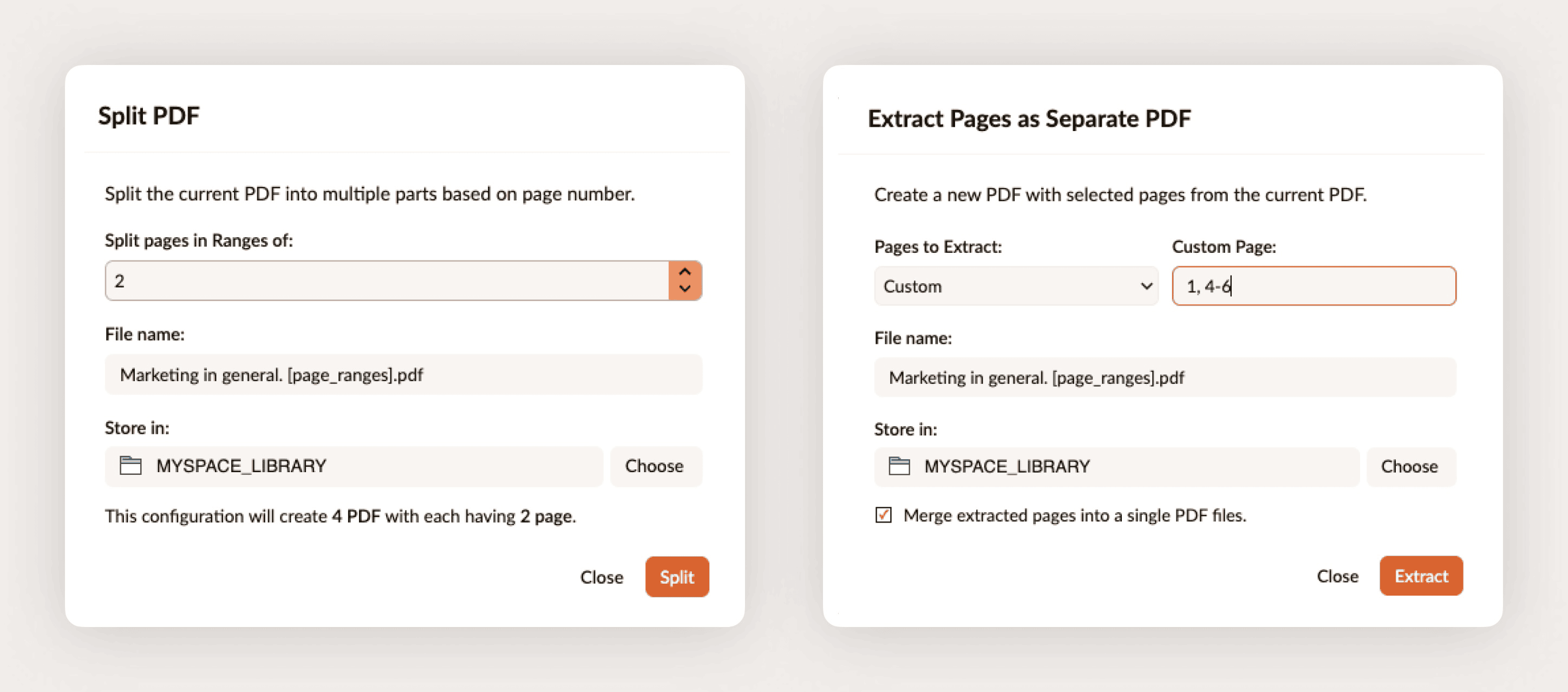Viewport: 1568px width, 692px height.
Task: Edit the Extract Pages file name field
Action: pyautogui.click(x=1165, y=378)
